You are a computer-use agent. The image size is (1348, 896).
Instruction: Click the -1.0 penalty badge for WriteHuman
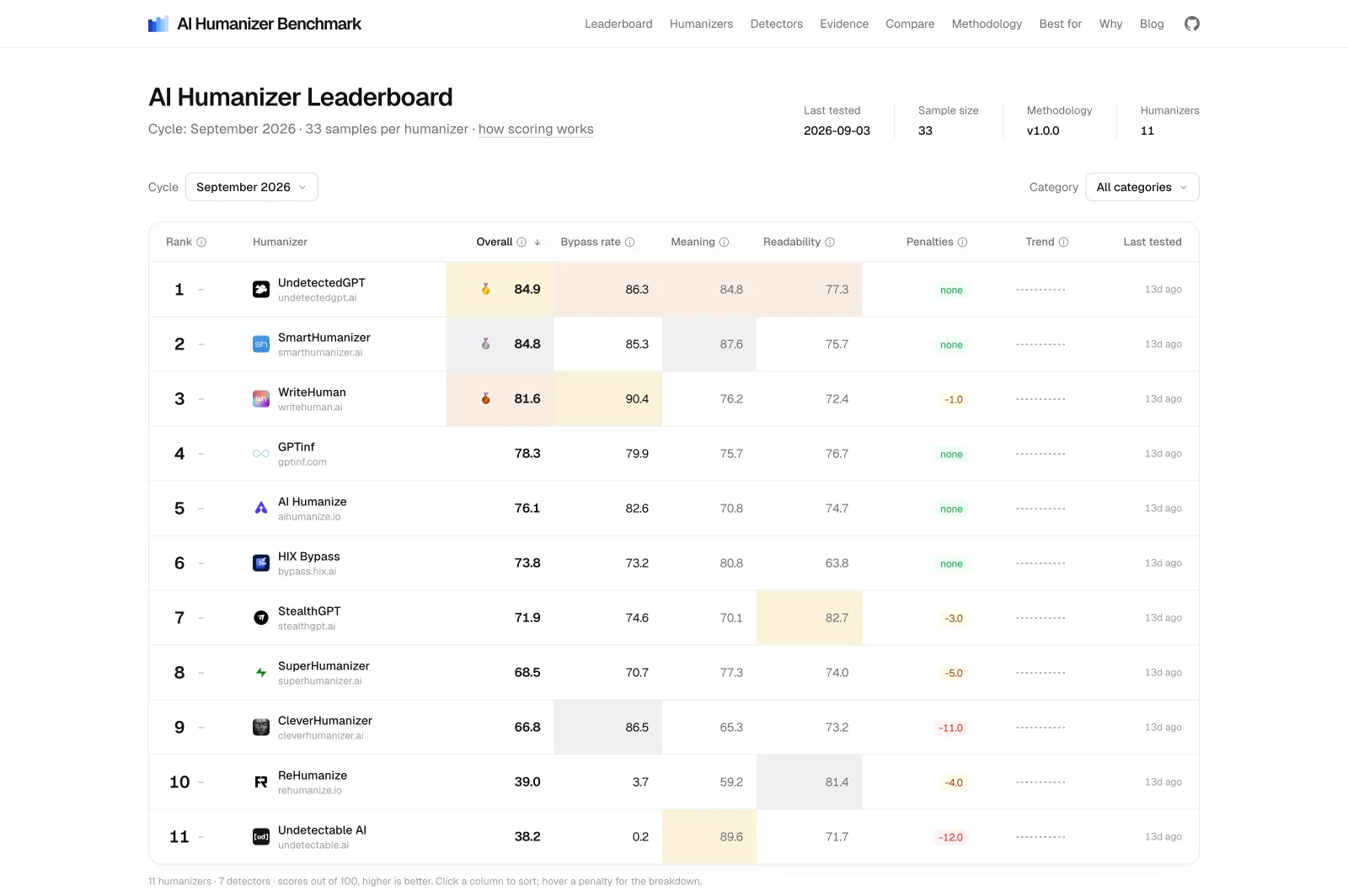(953, 399)
